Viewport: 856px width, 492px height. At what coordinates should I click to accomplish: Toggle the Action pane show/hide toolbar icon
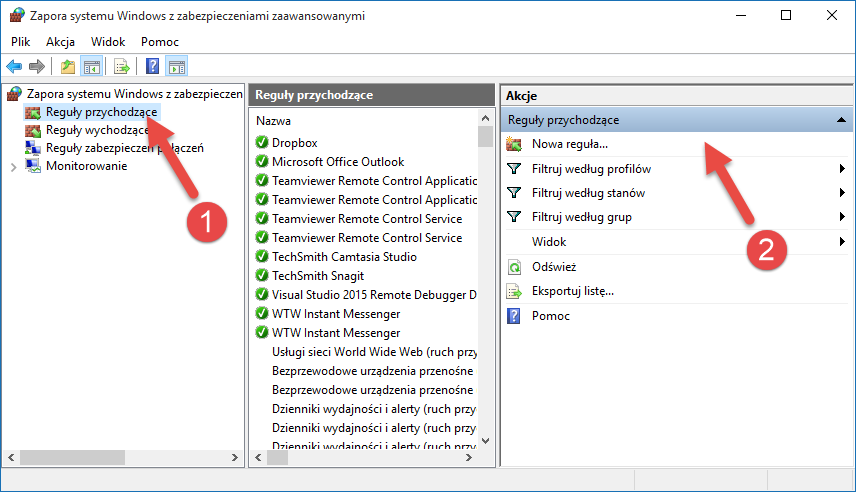click(177, 67)
